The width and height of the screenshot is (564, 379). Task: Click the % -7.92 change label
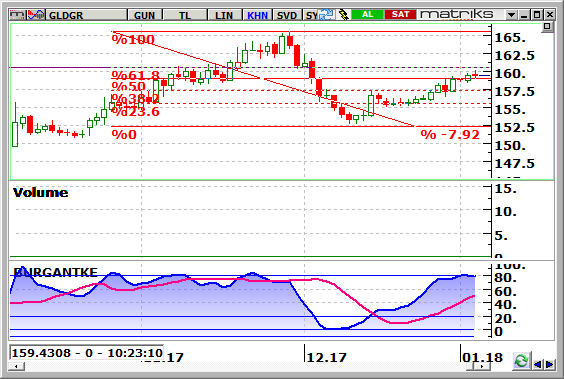[450, 134]
